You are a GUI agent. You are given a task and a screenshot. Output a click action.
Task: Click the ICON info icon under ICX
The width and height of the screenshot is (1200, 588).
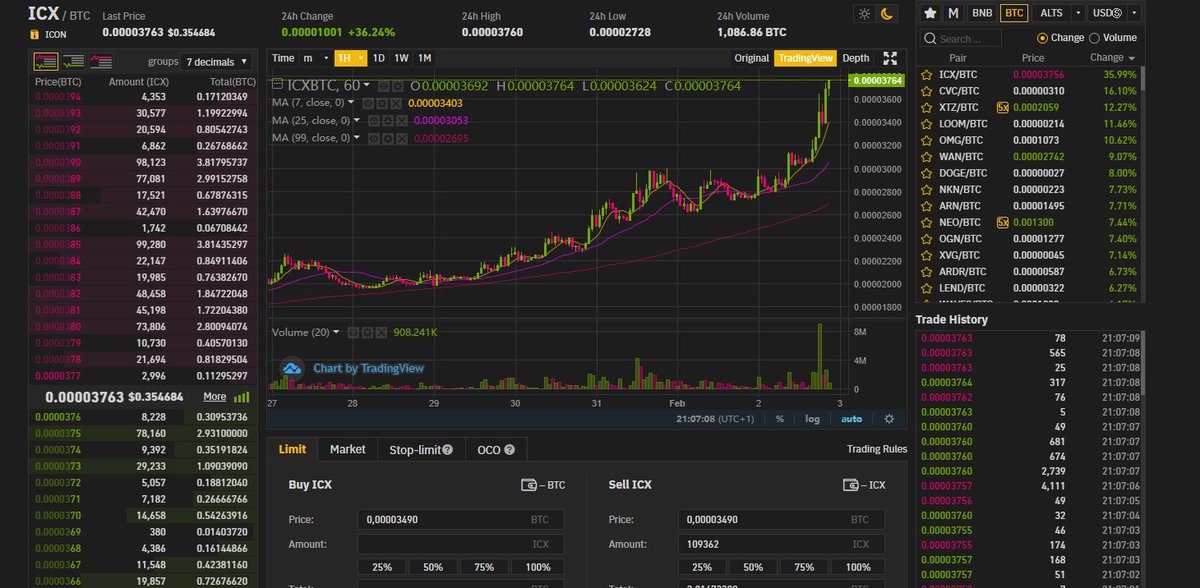click(35, 34)
